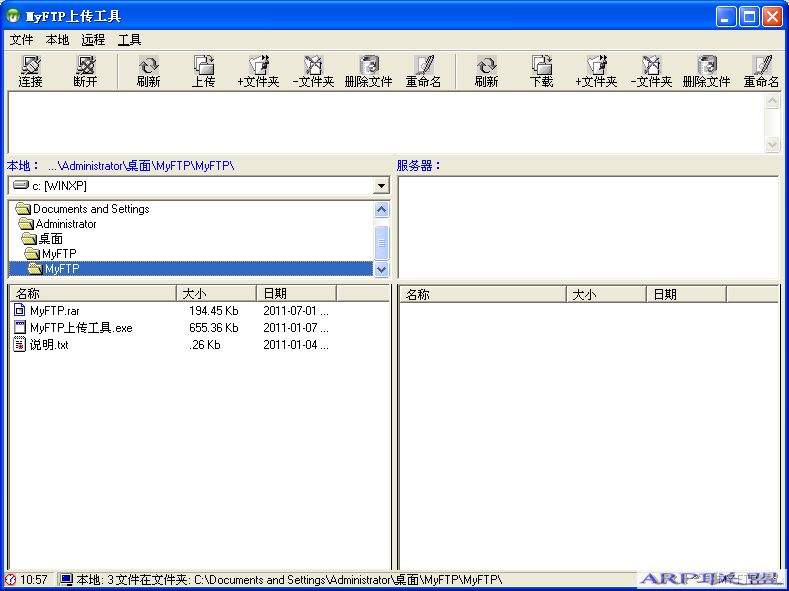This screenshot has height=591, width=789.
Task: Select the unhighlighted MyFTP parent folder
Action: point(51,254)
